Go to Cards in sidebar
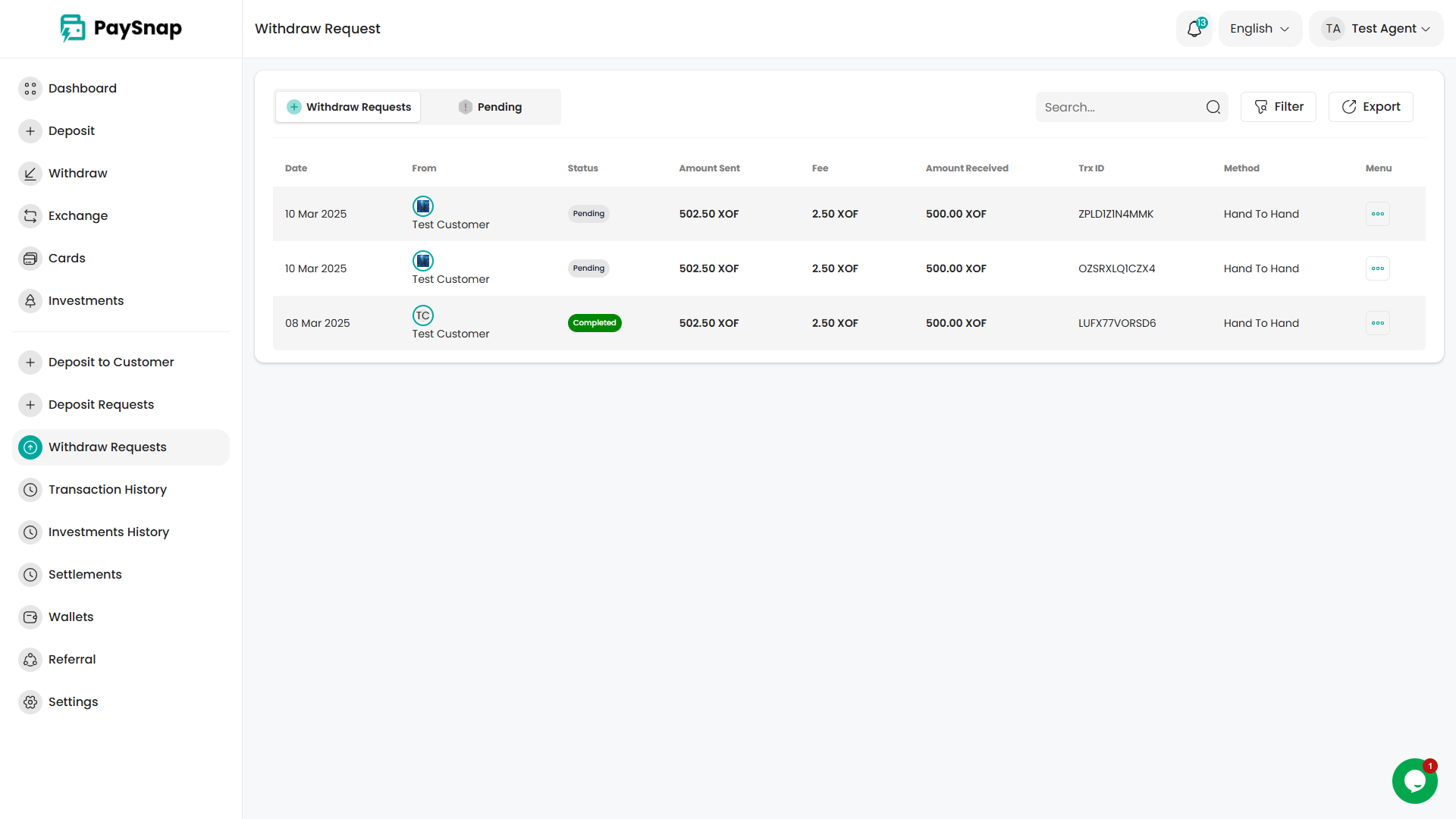Viewport: 1456px width, 819px height. [x=67, y=259]
